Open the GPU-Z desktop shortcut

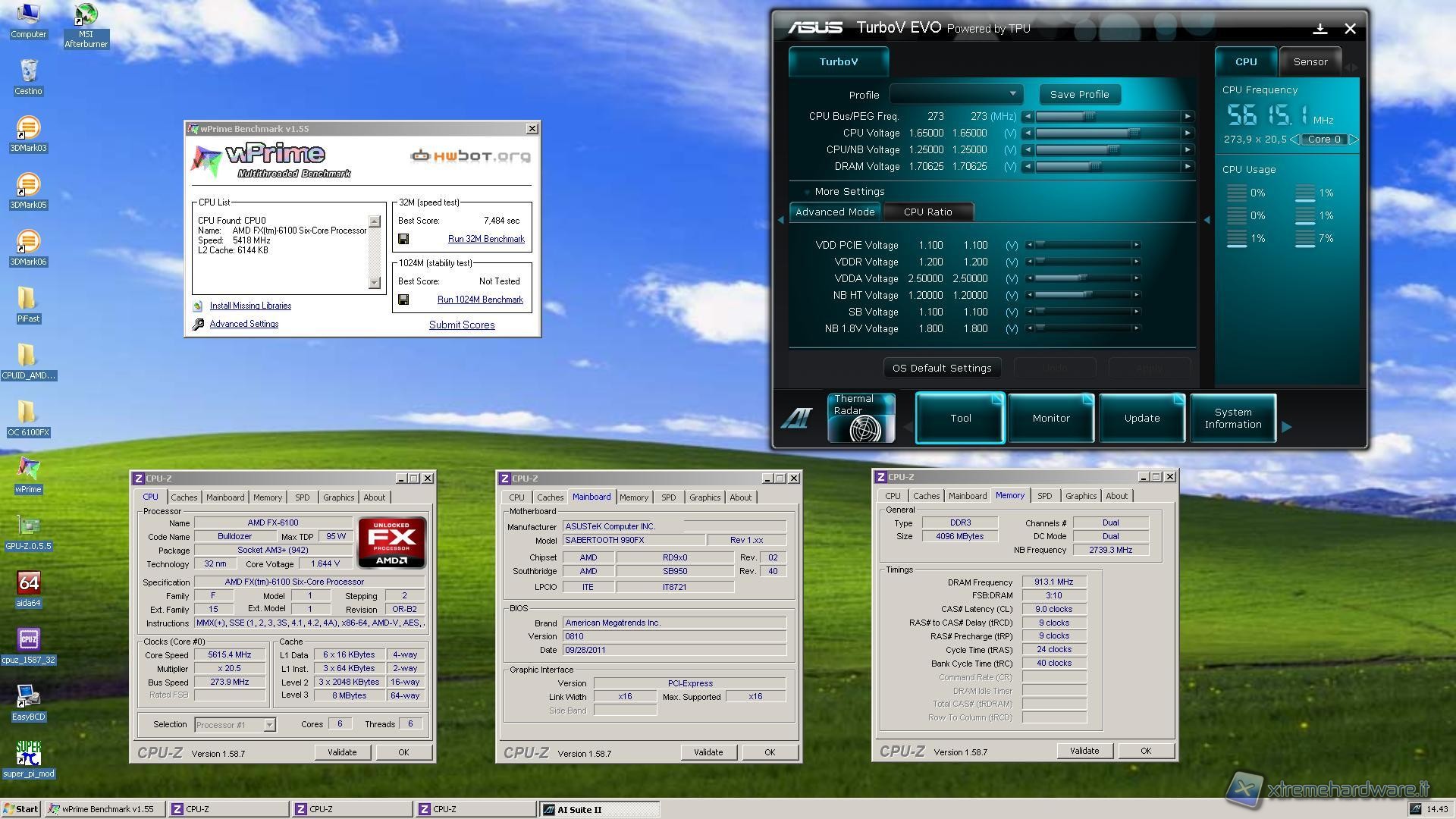28,526
